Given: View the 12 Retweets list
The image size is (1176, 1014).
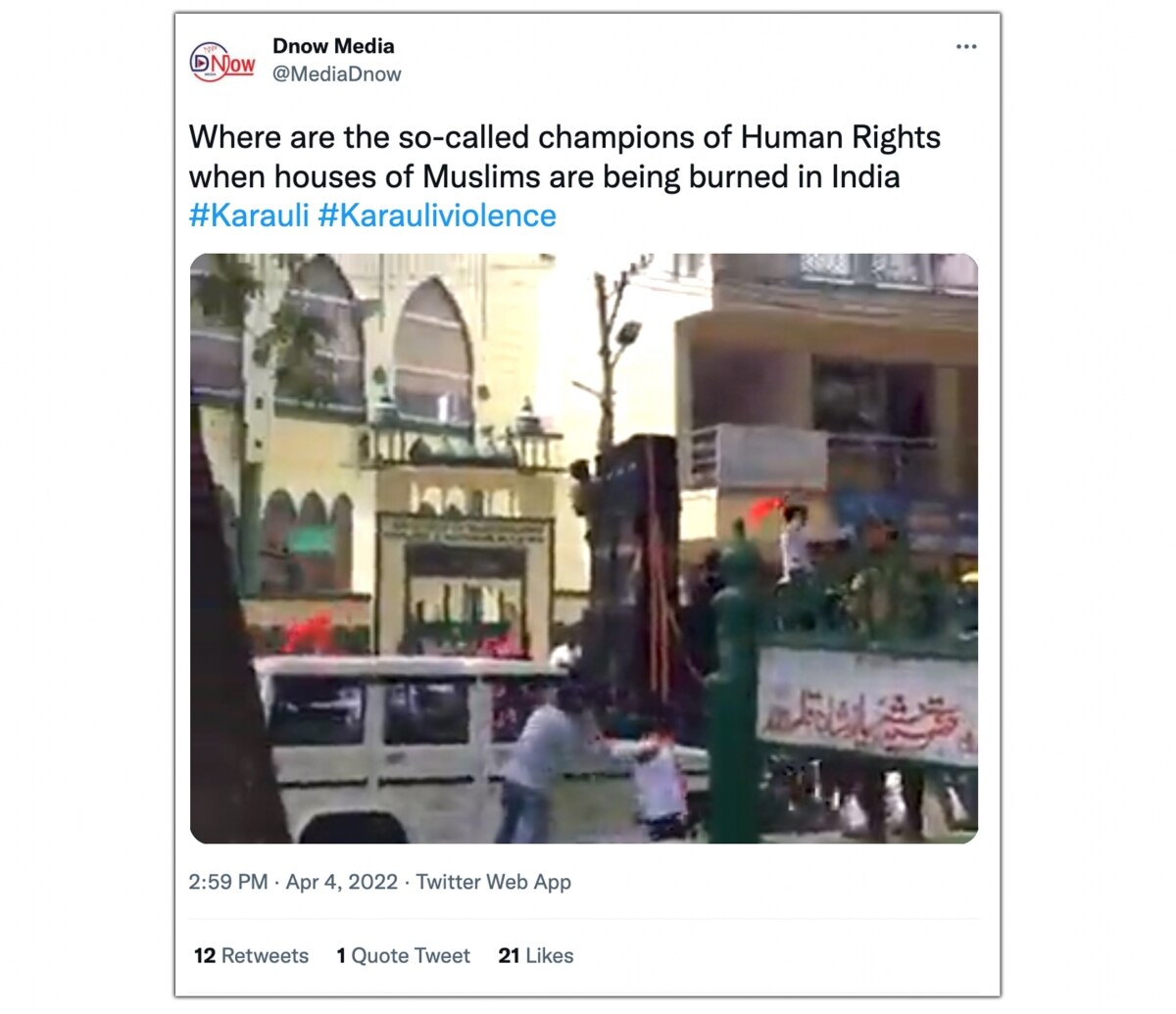Looking at the screenshot, I should pos(251,955).
